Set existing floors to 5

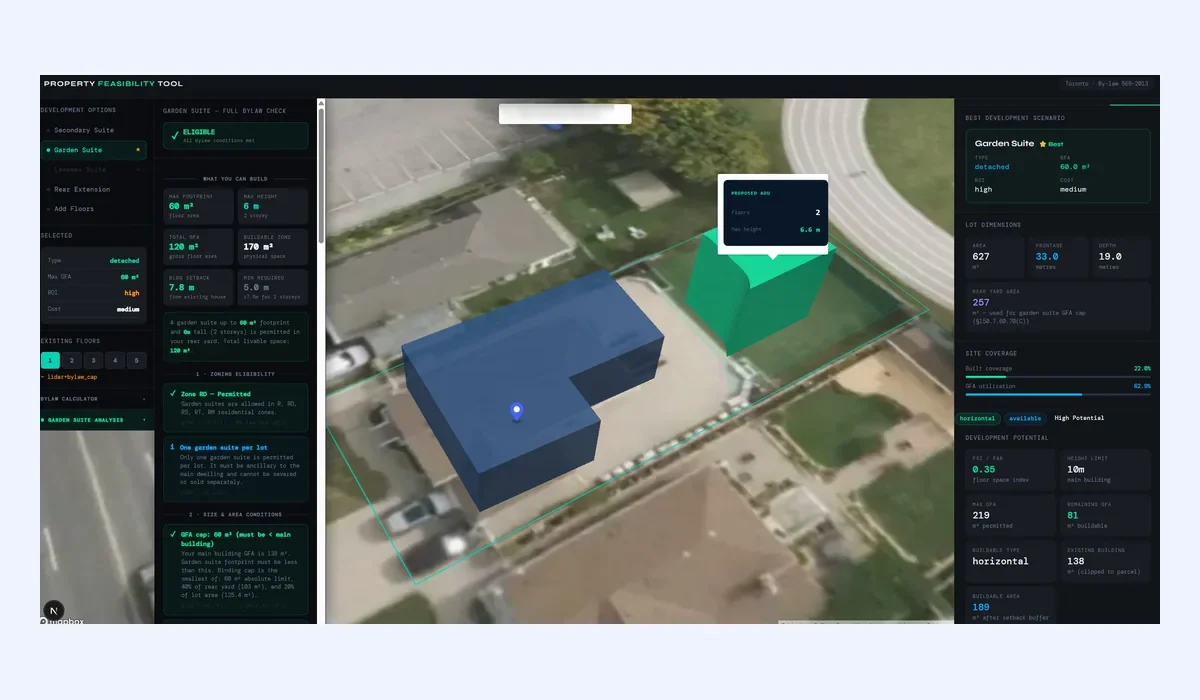(x=137, y=360)
